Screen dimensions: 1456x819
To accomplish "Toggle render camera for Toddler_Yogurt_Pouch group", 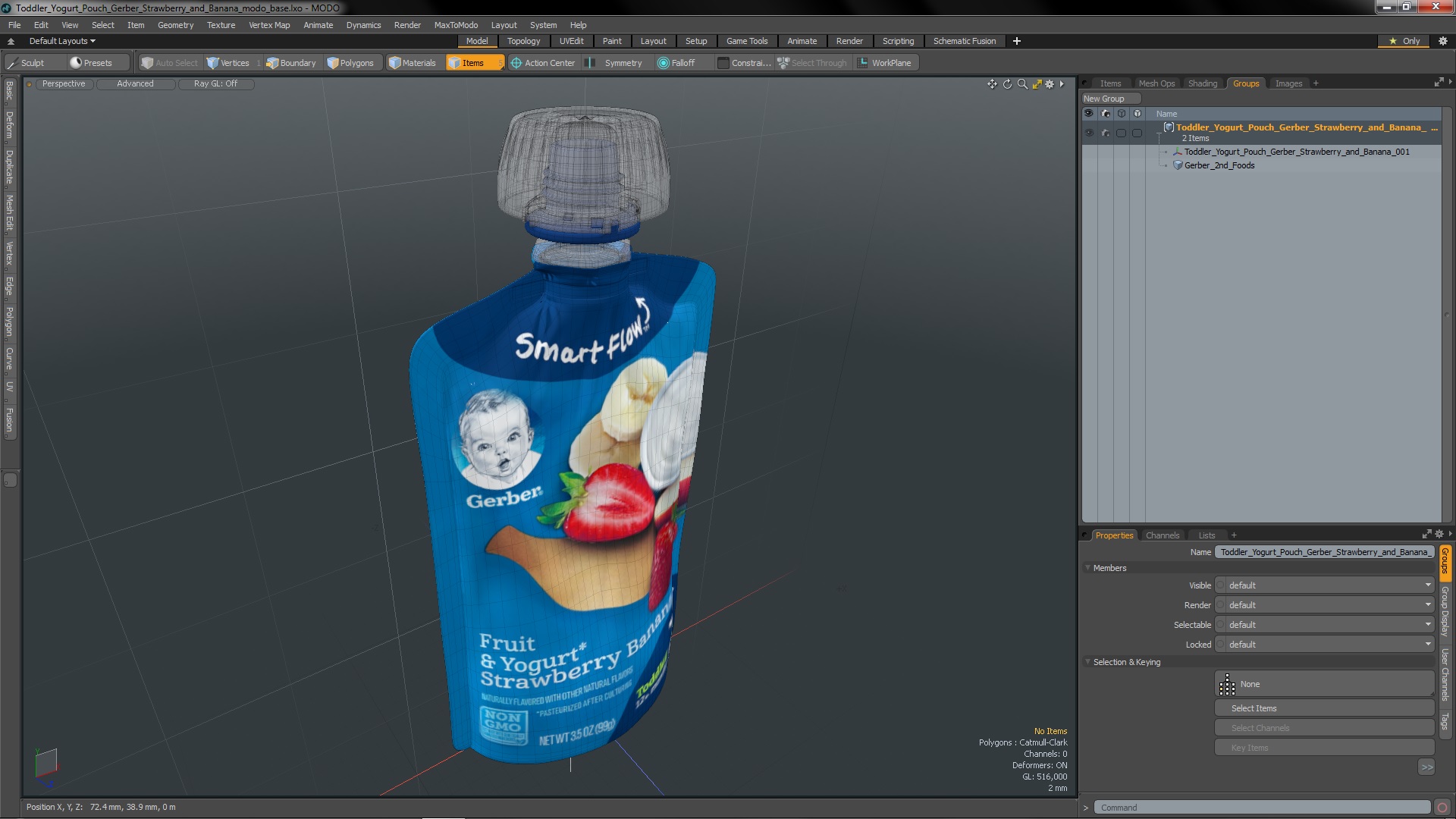I will click(x=1106, y=133).
